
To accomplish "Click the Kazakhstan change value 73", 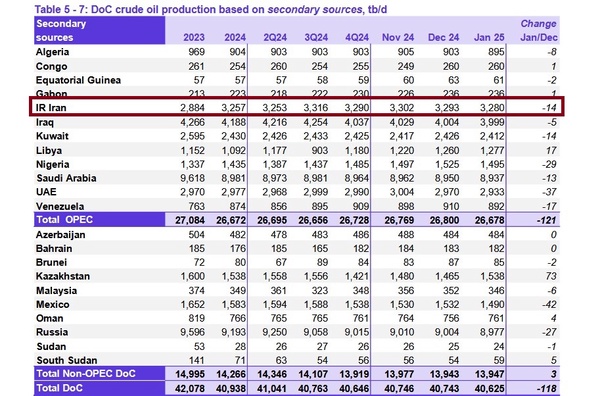I will point(551,276).
